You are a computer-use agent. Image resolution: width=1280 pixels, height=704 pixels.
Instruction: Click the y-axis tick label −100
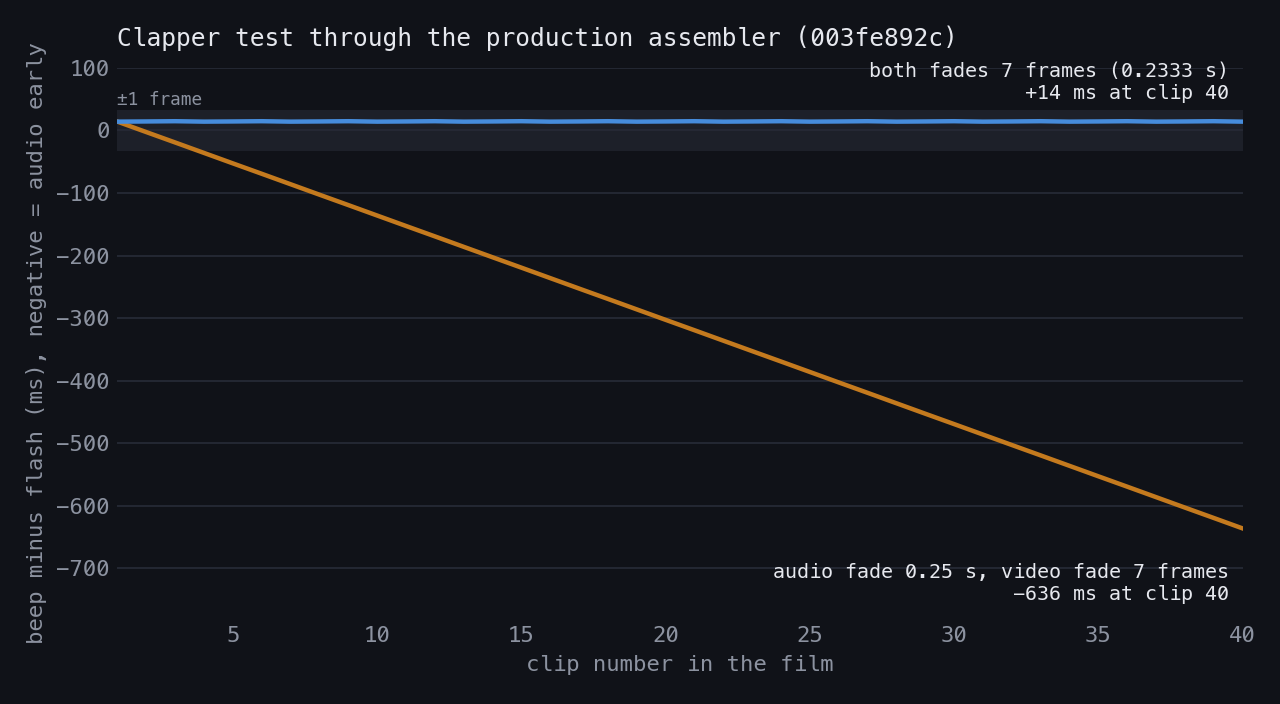click(x=83, y=193)
